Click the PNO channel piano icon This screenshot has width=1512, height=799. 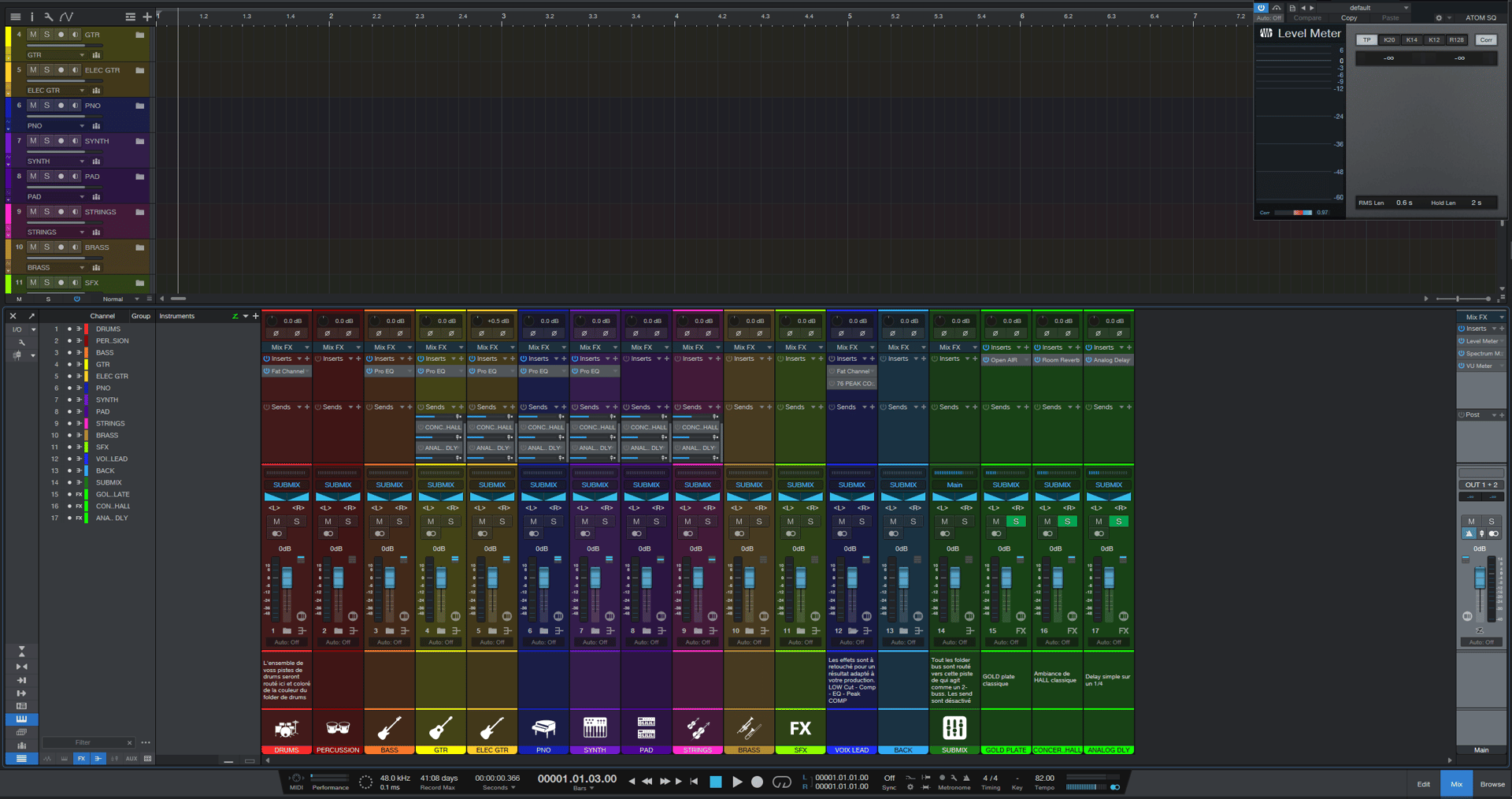click(543, 728)
